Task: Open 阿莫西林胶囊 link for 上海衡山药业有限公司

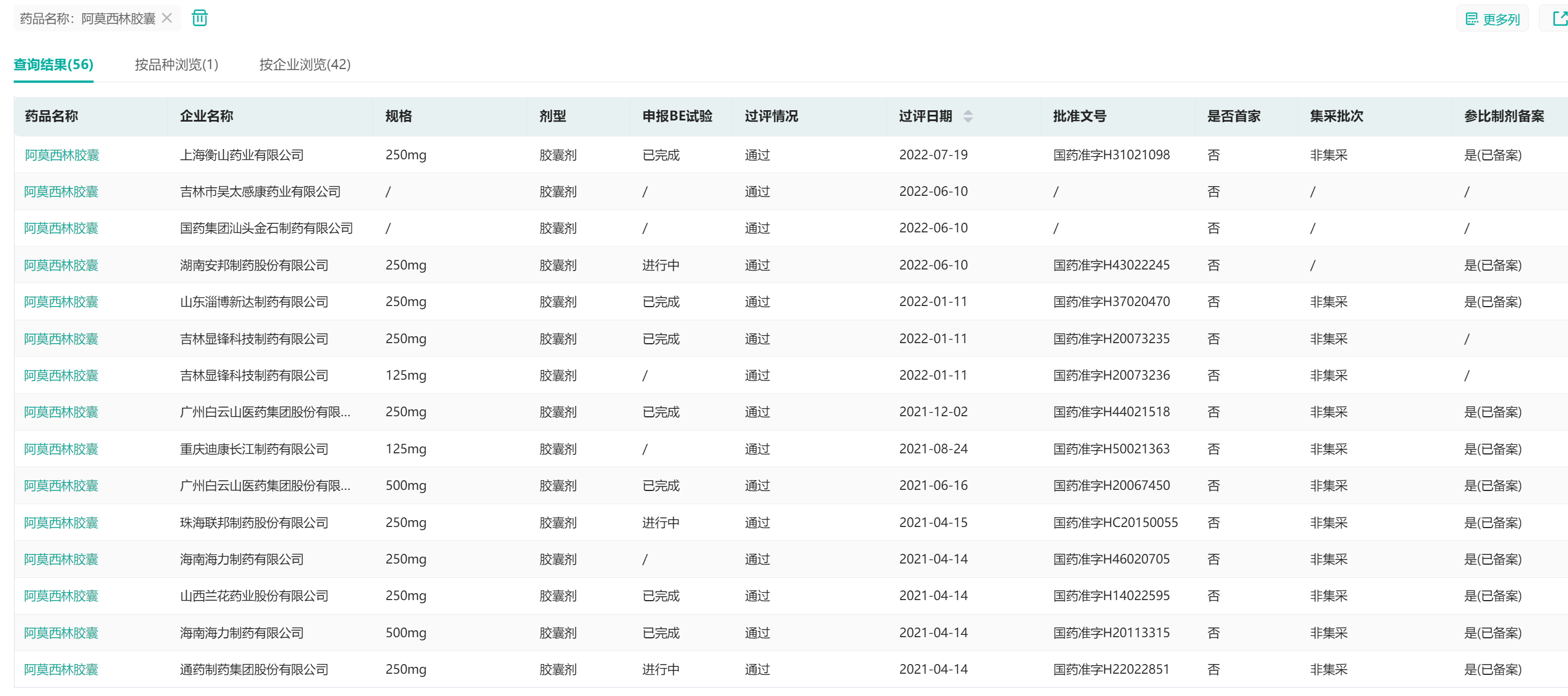Action: 62,155
